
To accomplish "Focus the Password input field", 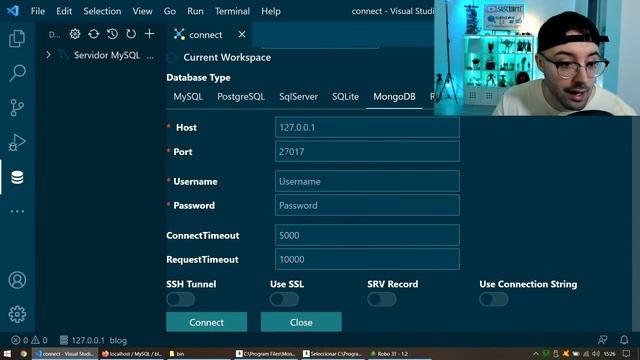I will pos(367,205).
